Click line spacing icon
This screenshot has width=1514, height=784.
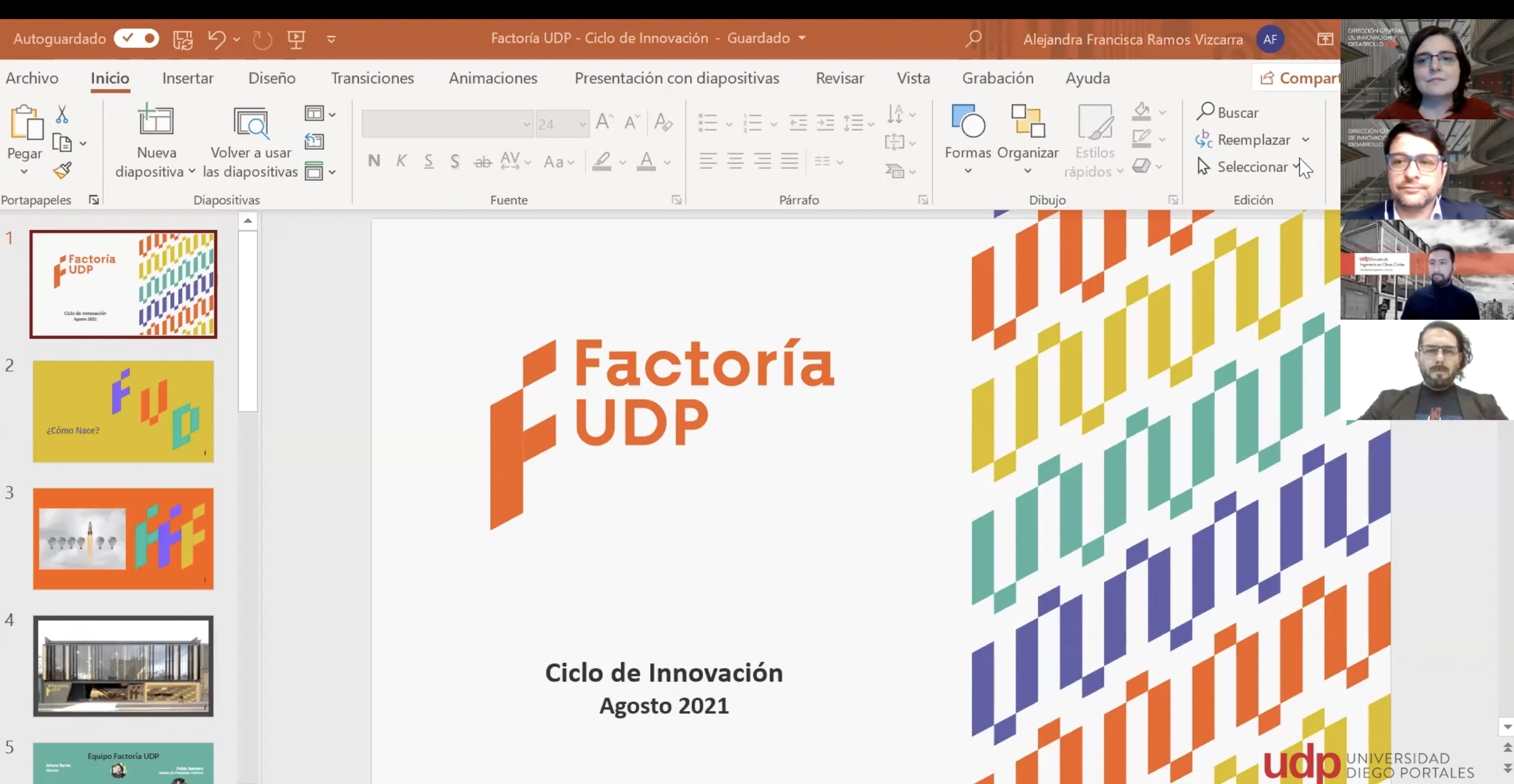853,124
